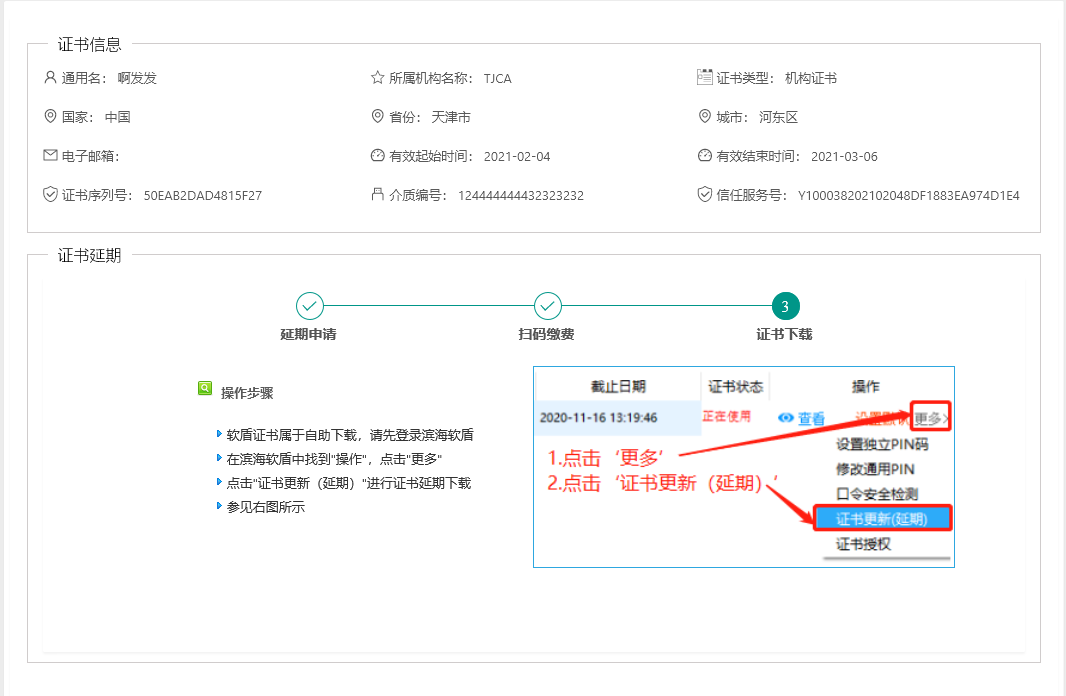Click the location pin icon beside 国家
The width and height of the screenshot is (1066, 696).
(x=50, y=117)
